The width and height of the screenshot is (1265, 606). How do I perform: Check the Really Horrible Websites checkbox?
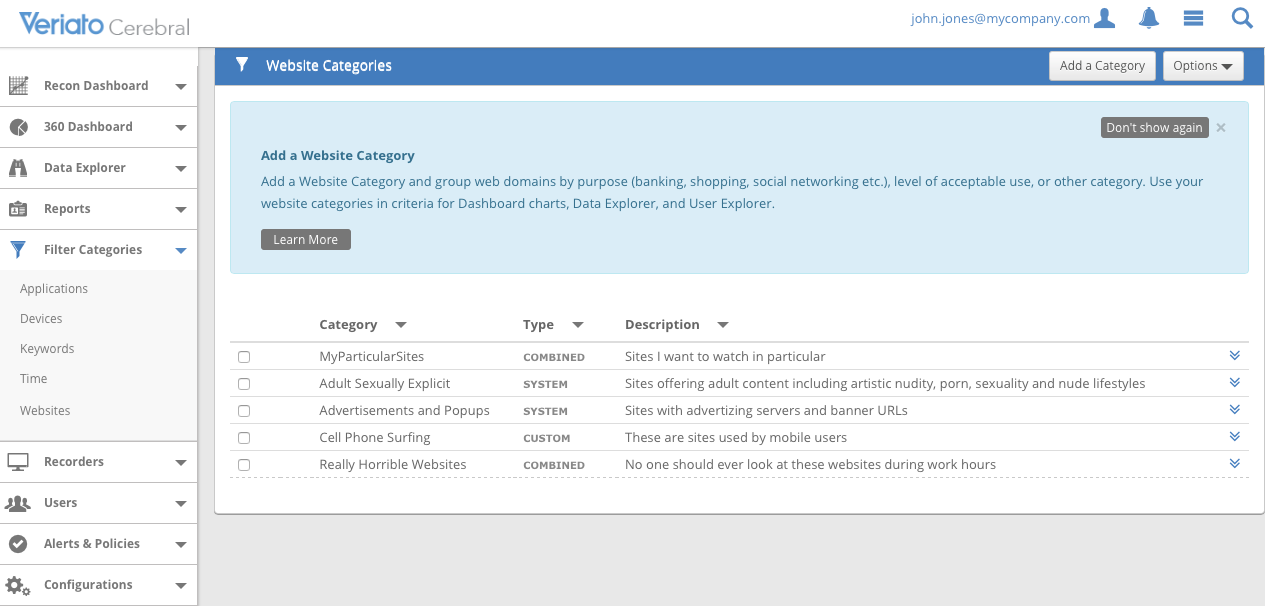[x=244, y=465]
